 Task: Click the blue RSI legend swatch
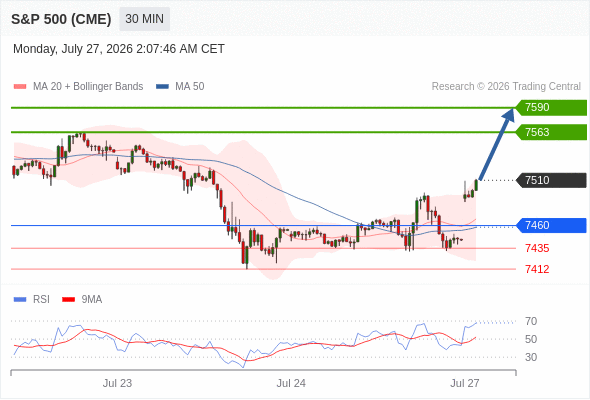pyautogui.click(x=20, y=300)
